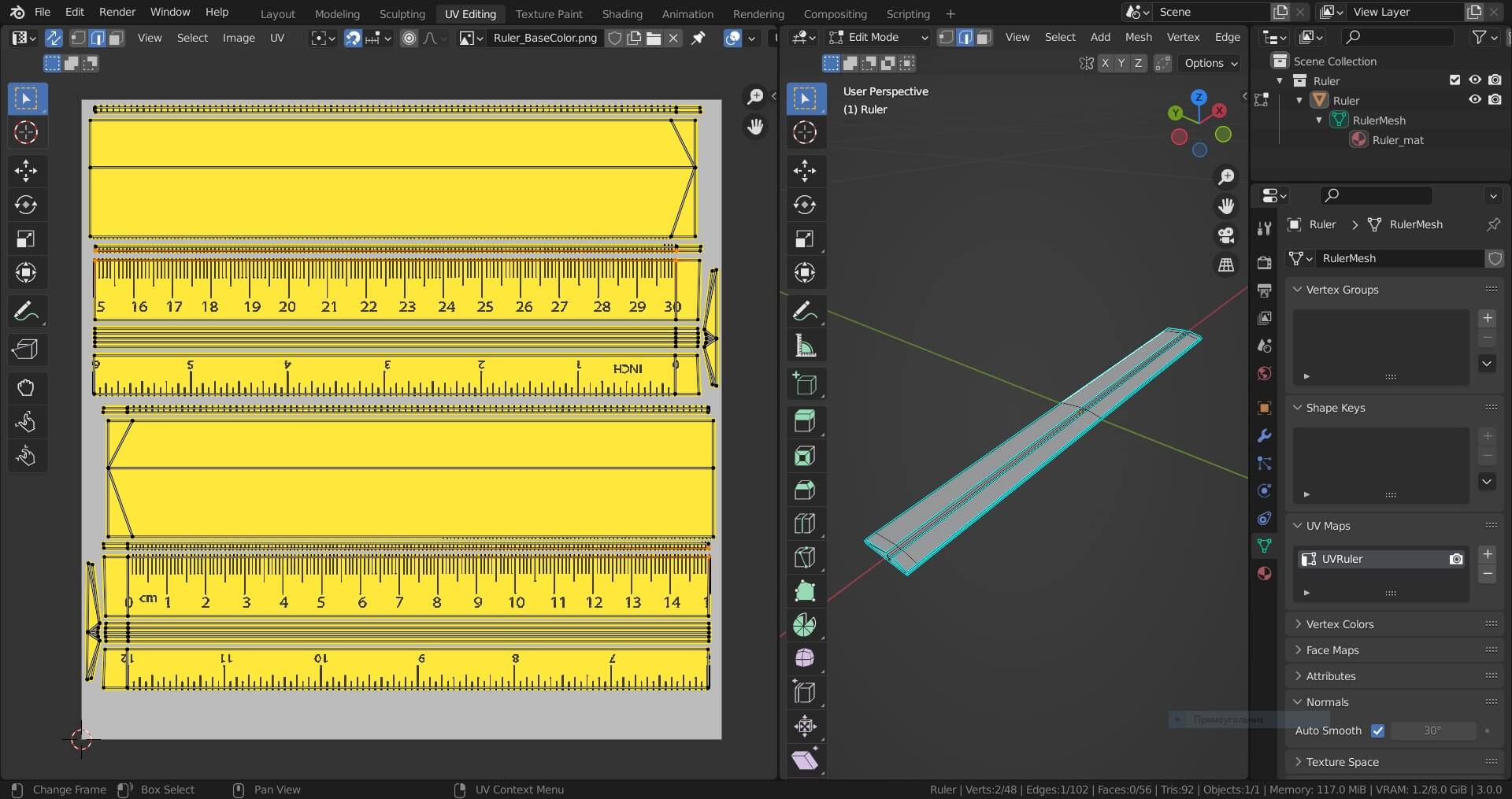1512x799 pixels.
Task: Select the Rip Region tool in UV editor
Action: pyautogui.click(x=26, y=349)
